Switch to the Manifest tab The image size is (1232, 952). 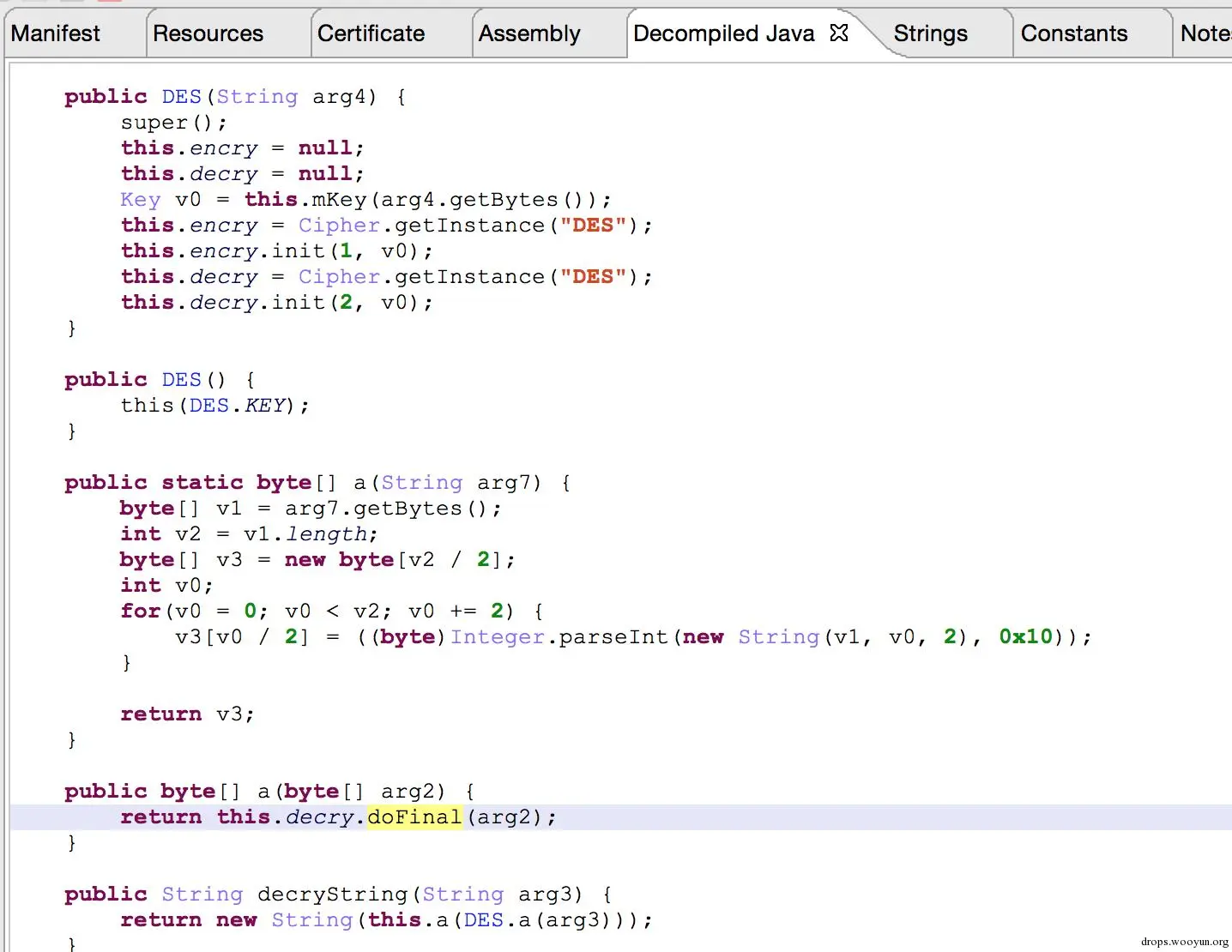(56, 33)
